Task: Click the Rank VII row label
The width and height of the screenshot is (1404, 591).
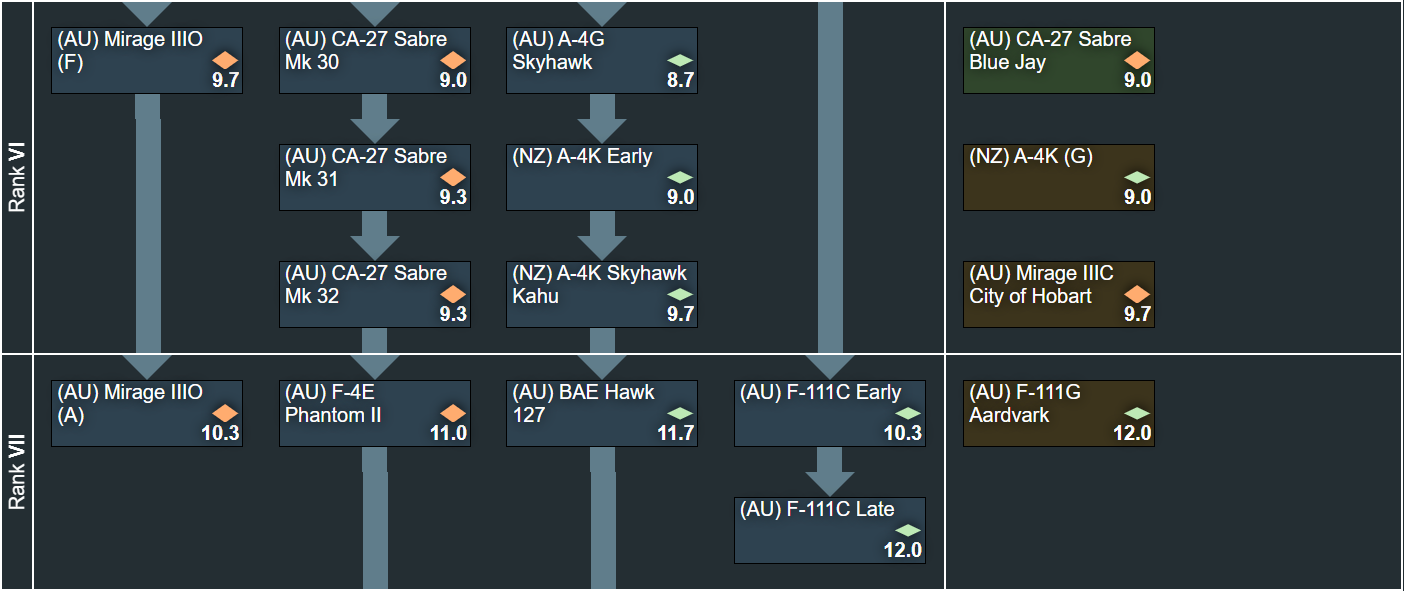Action: pos(17,472)
